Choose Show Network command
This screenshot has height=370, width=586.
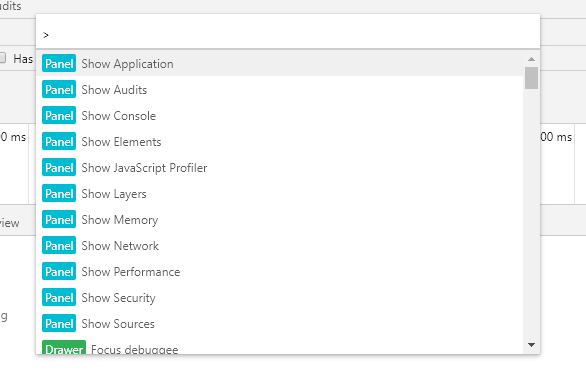click(x=280, y=246)
